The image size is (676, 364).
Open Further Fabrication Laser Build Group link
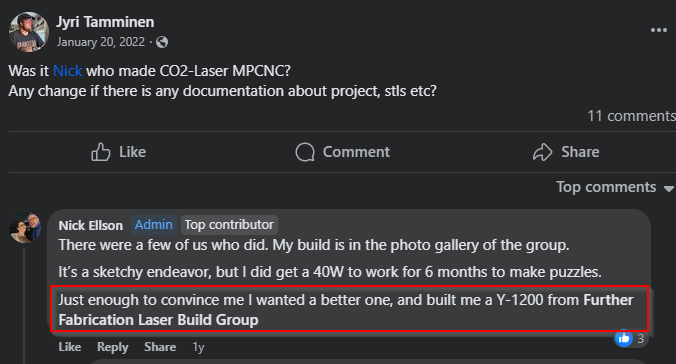[x=346, y=310]
